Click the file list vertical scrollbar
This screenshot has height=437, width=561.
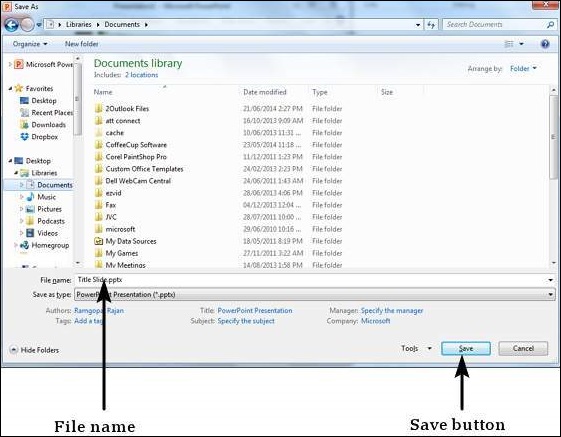(x=553, y=176)
